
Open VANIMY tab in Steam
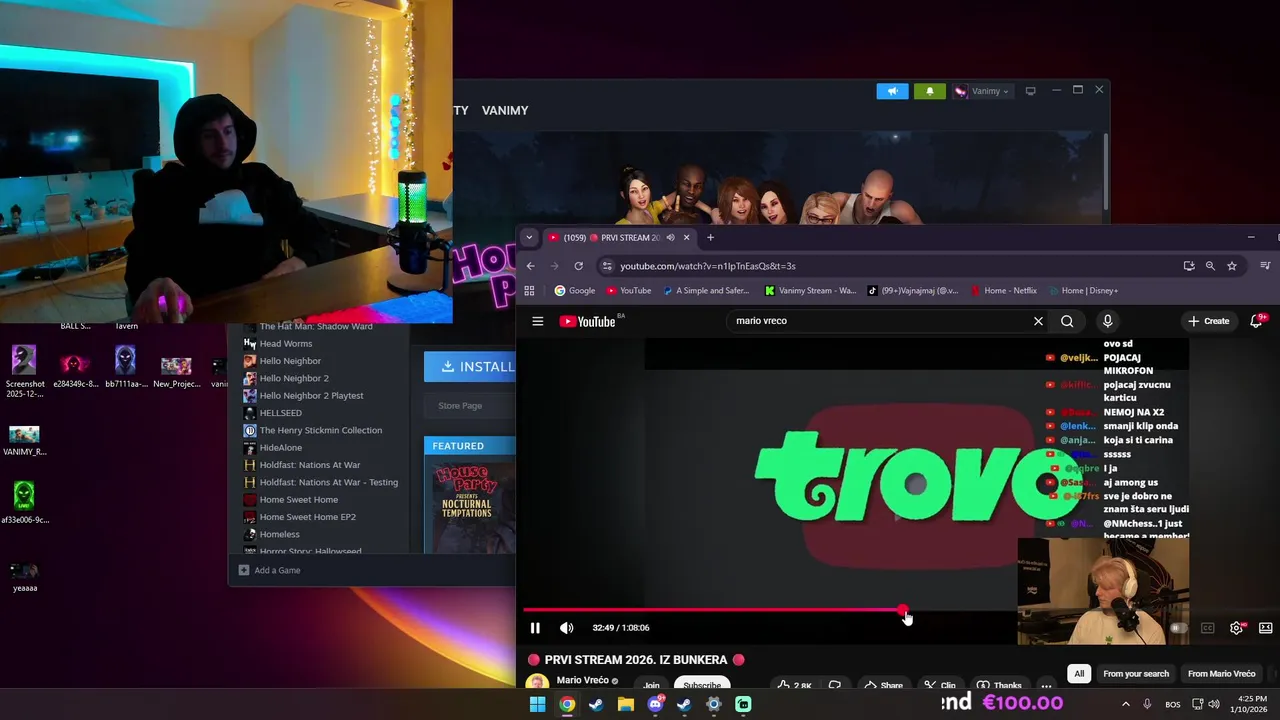tap(505, 110)
